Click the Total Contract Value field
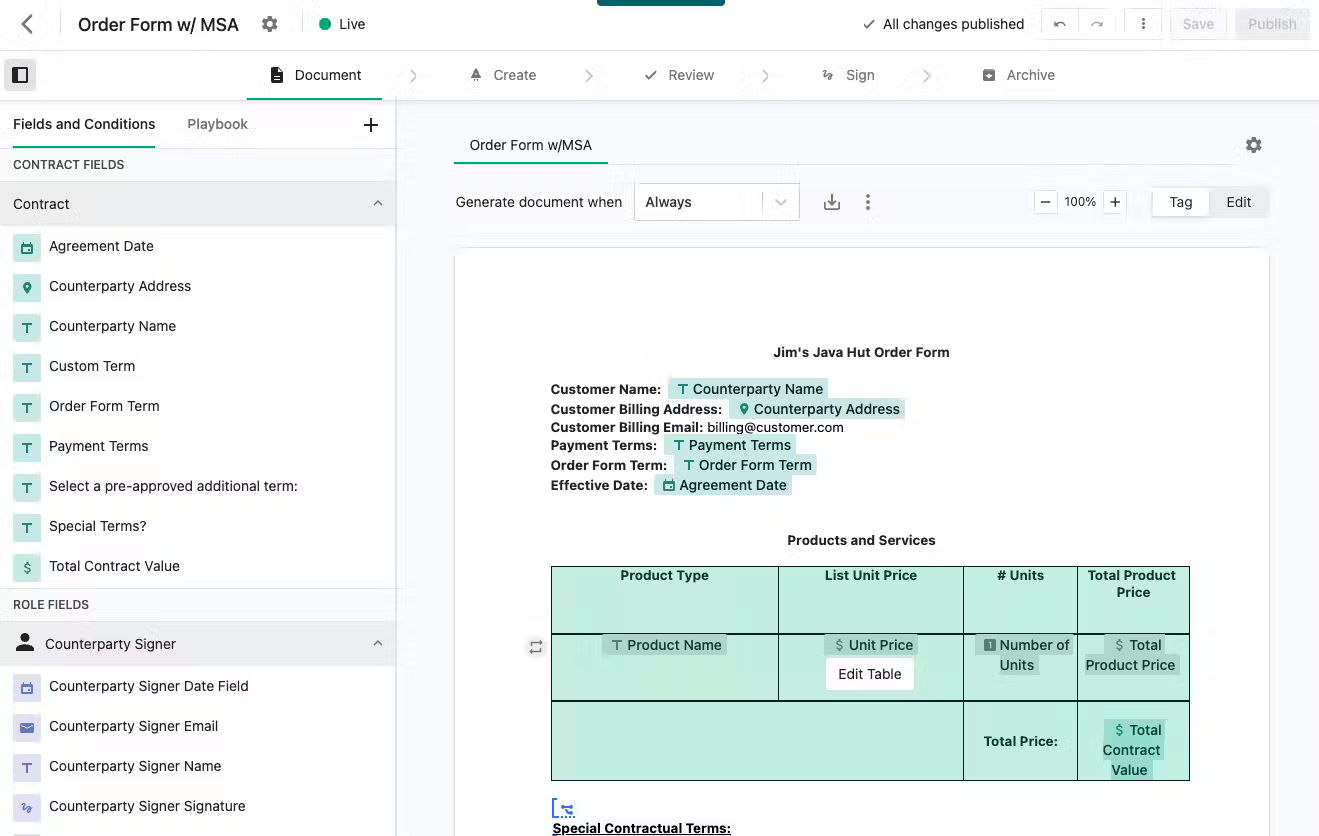Screen dimensions: 1319x836 pyautogui.click(x=114, y=566)
